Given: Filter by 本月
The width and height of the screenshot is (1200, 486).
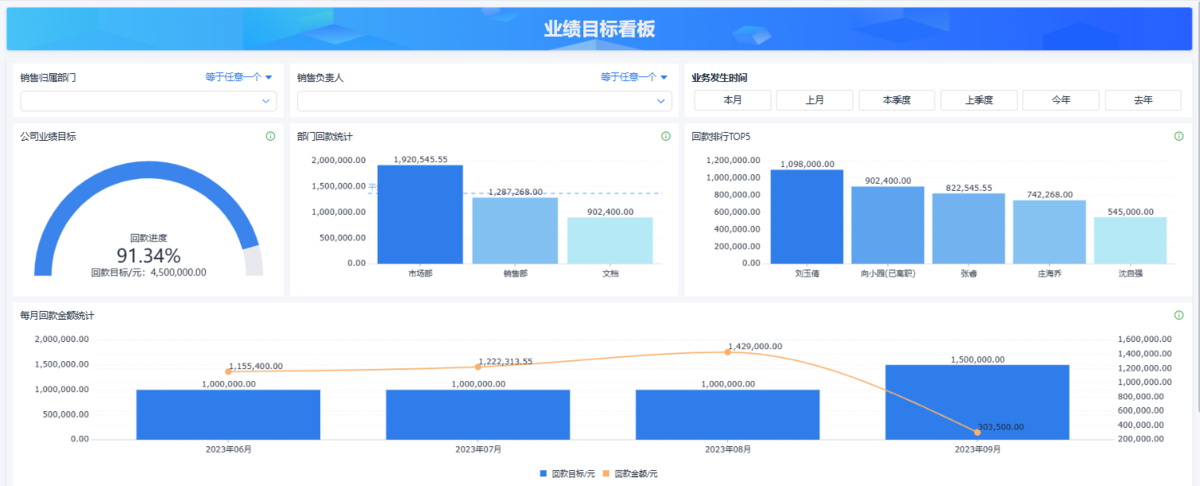Looking at the screenshot, I should [733, 100].
